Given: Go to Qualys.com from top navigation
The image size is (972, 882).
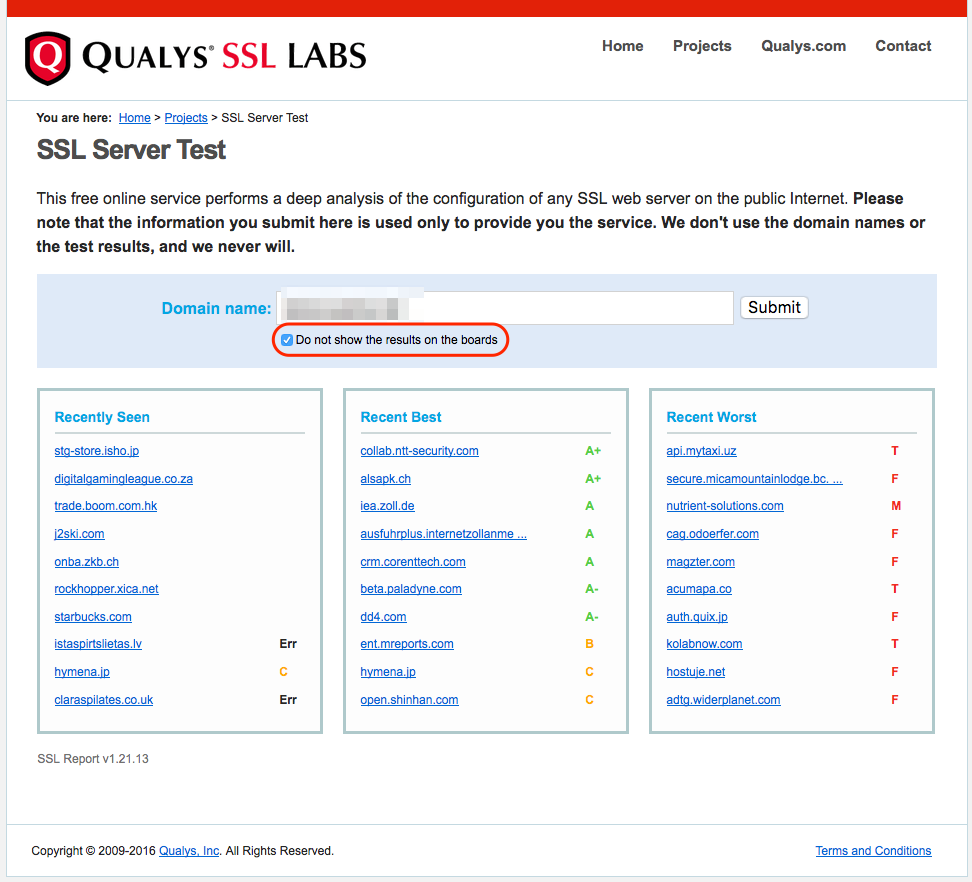Looking at the screenshot, I should tap(803, 46).
